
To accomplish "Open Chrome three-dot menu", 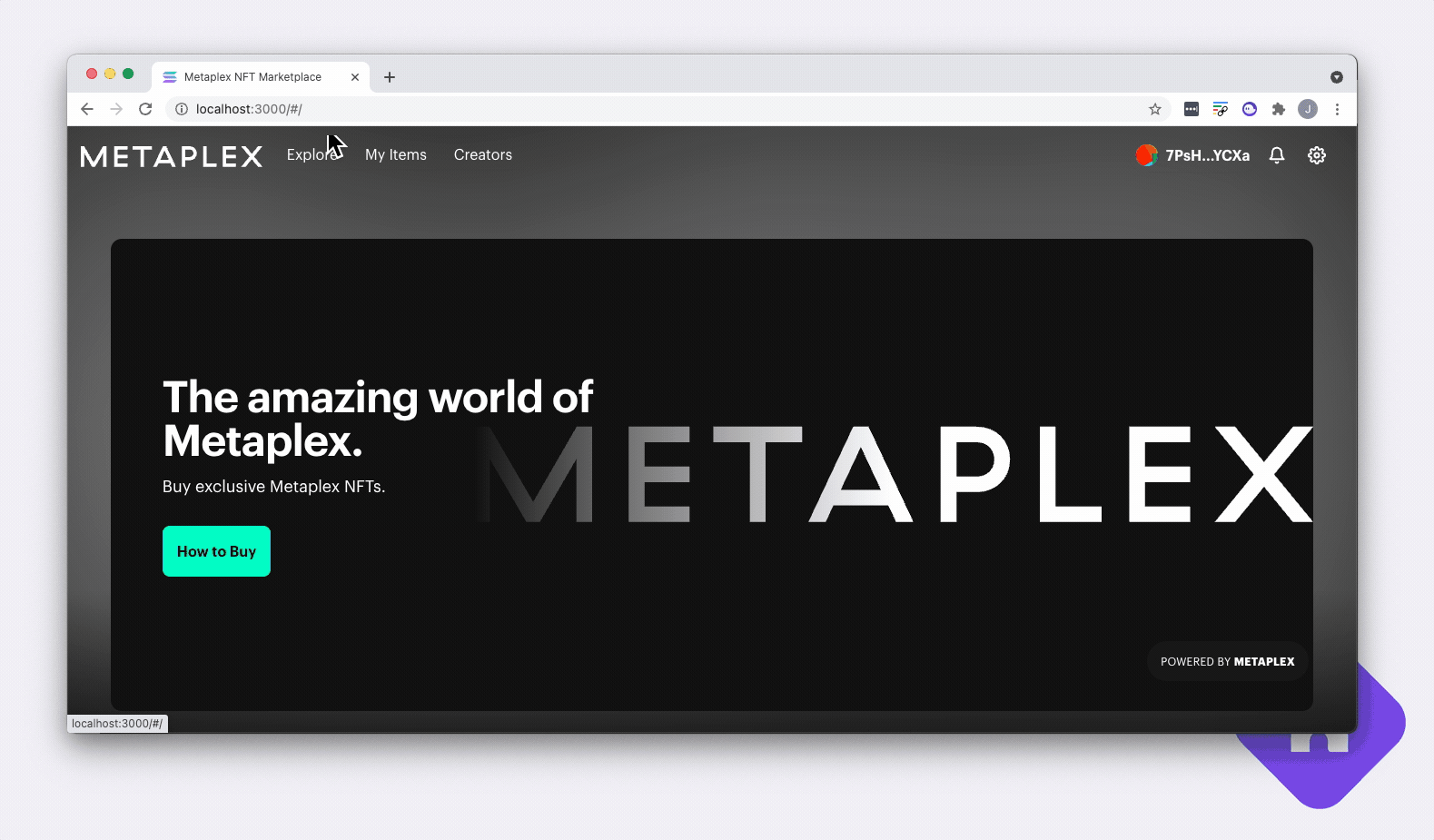I will click(1337, 109).
